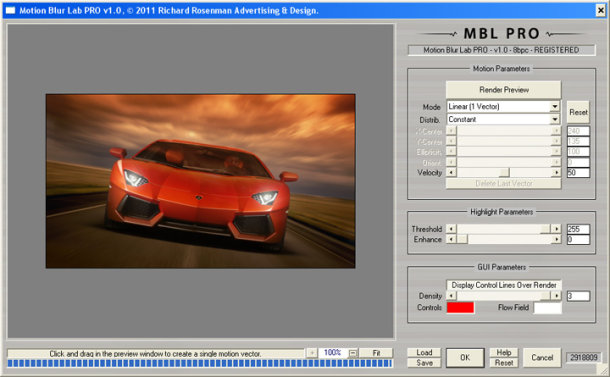Click the Enhance slider thumb
The image size is (610, 377).
coord(462,239)
